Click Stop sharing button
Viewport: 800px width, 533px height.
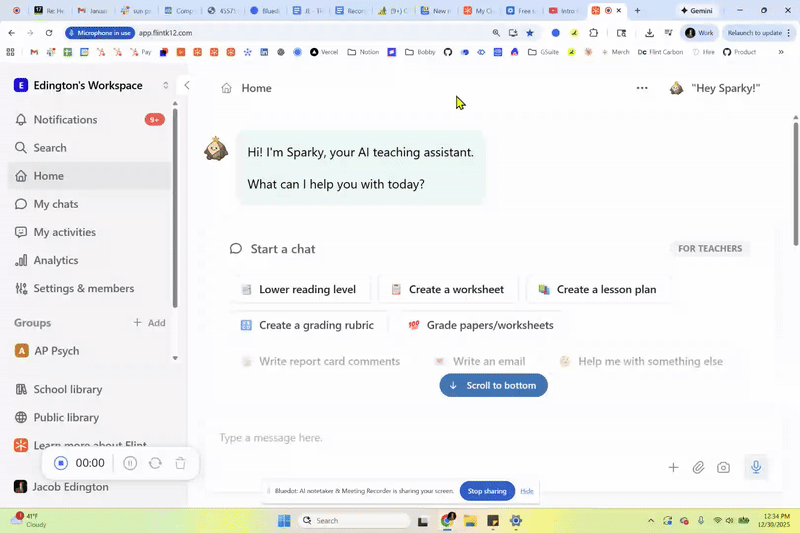click(x=487, y=491)
